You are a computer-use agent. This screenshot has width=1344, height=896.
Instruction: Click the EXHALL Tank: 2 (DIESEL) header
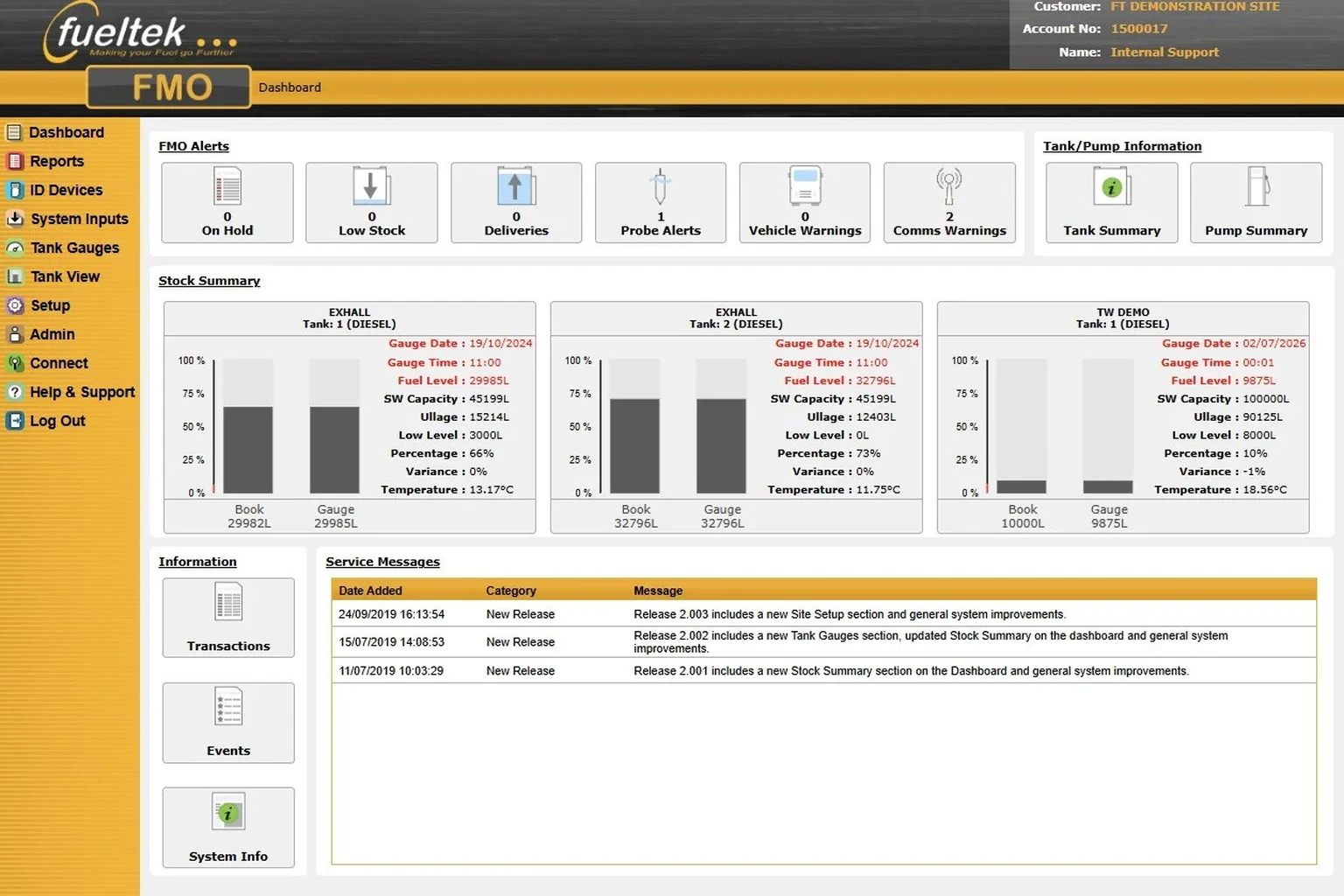(736, 318)
